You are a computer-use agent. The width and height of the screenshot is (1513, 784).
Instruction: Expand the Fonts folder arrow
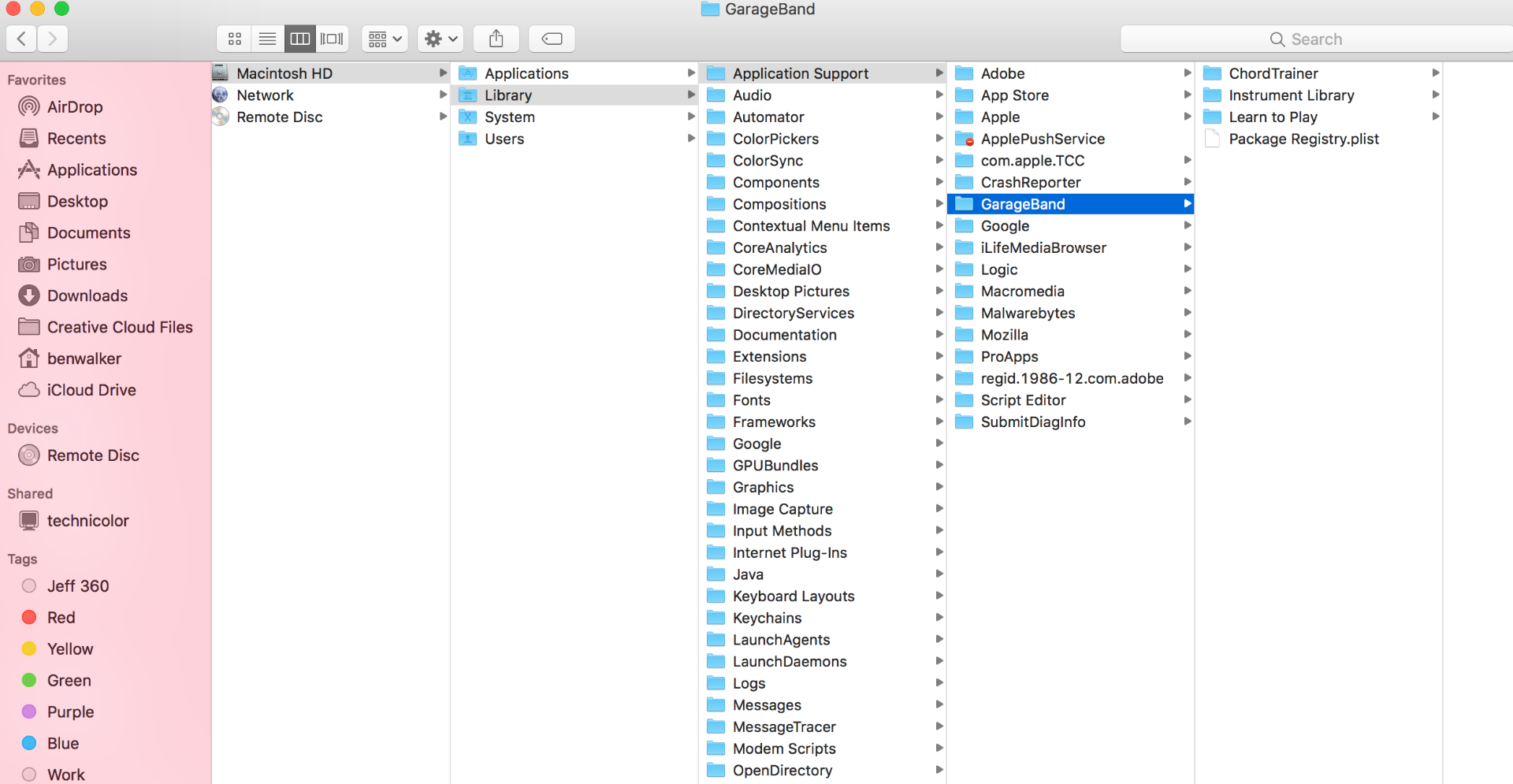939,400
